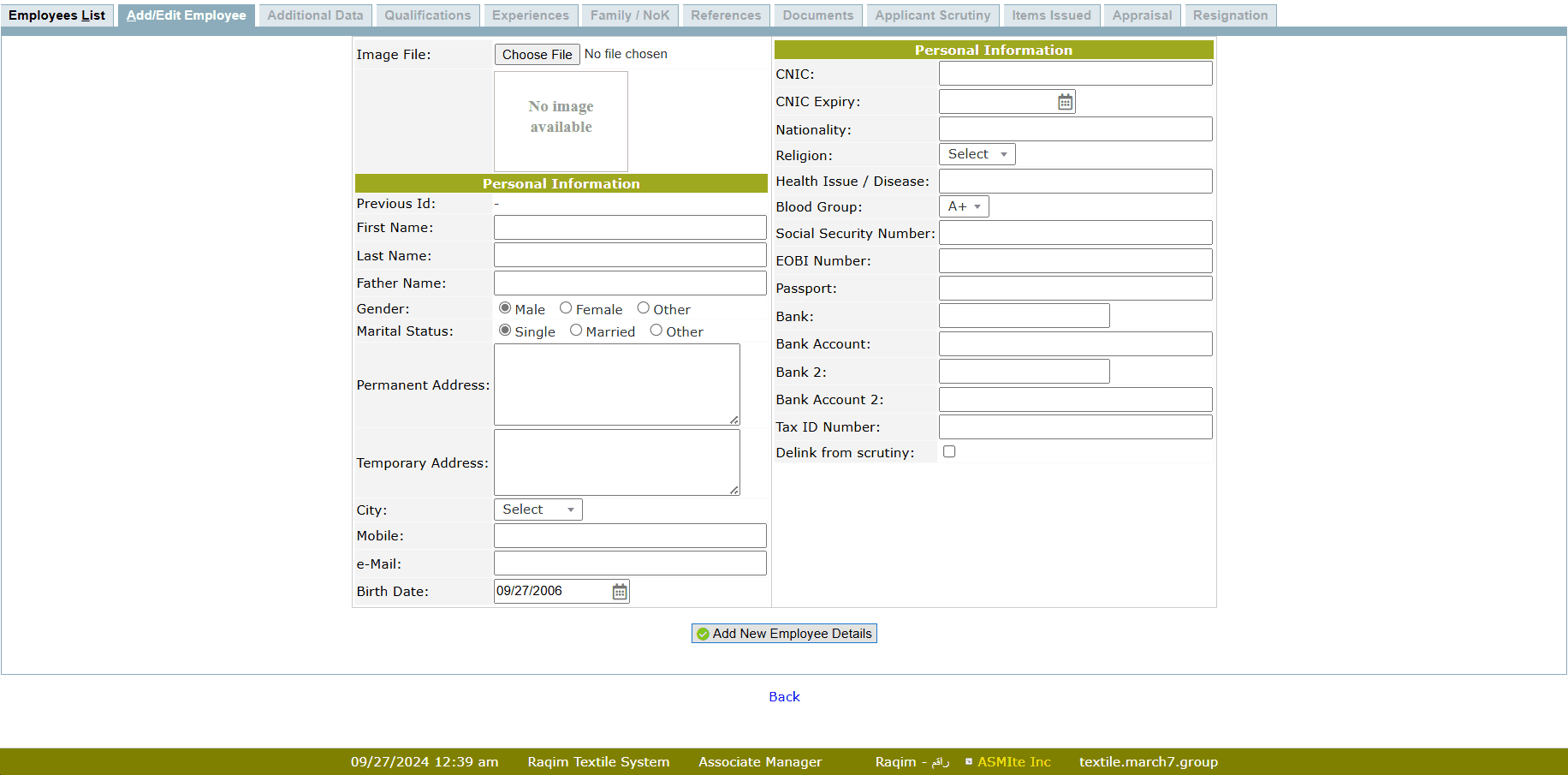
Task: Switch to the Qualifications tab
Action: click(x=427, y=15)
